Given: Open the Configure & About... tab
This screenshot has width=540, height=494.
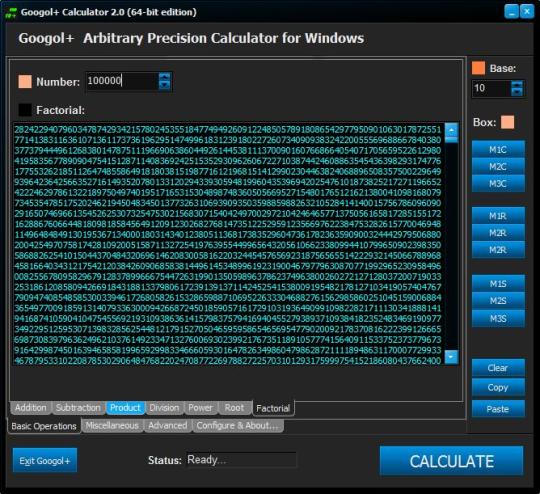Looking at the screenshot, I should pos(238,425).
